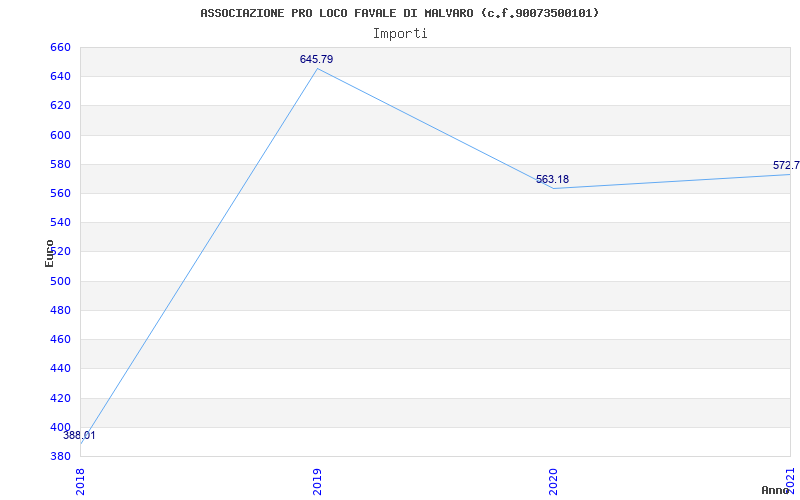Click the 500 y-axis value
The width and height of the screenshot is (800, 500).
(x=60, y=281)
